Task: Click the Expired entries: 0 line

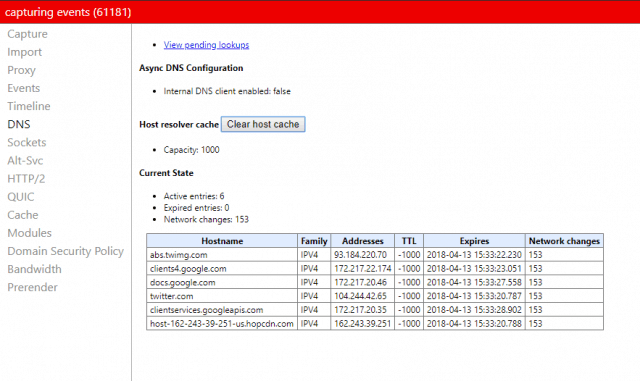Action: coord(196,208)
